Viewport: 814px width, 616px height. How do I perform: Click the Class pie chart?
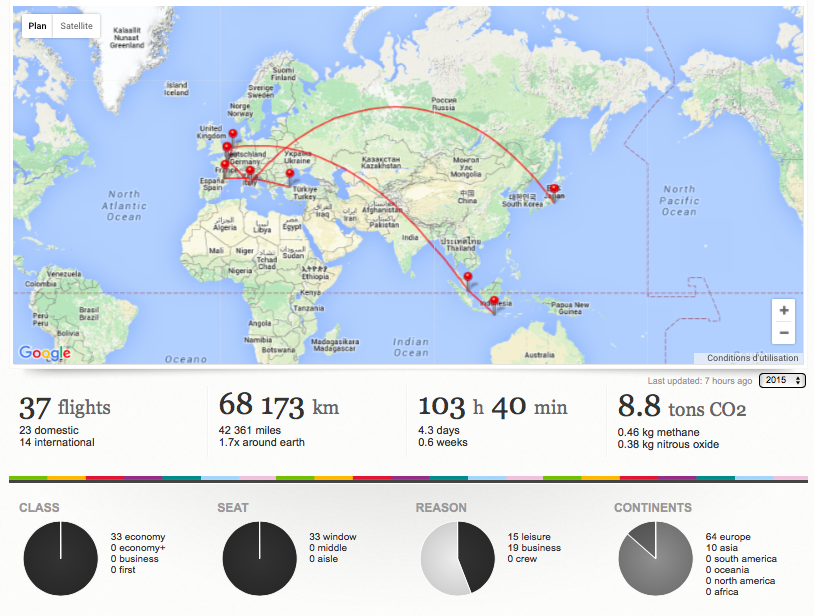pyautogui.click(x=61, y=558)
